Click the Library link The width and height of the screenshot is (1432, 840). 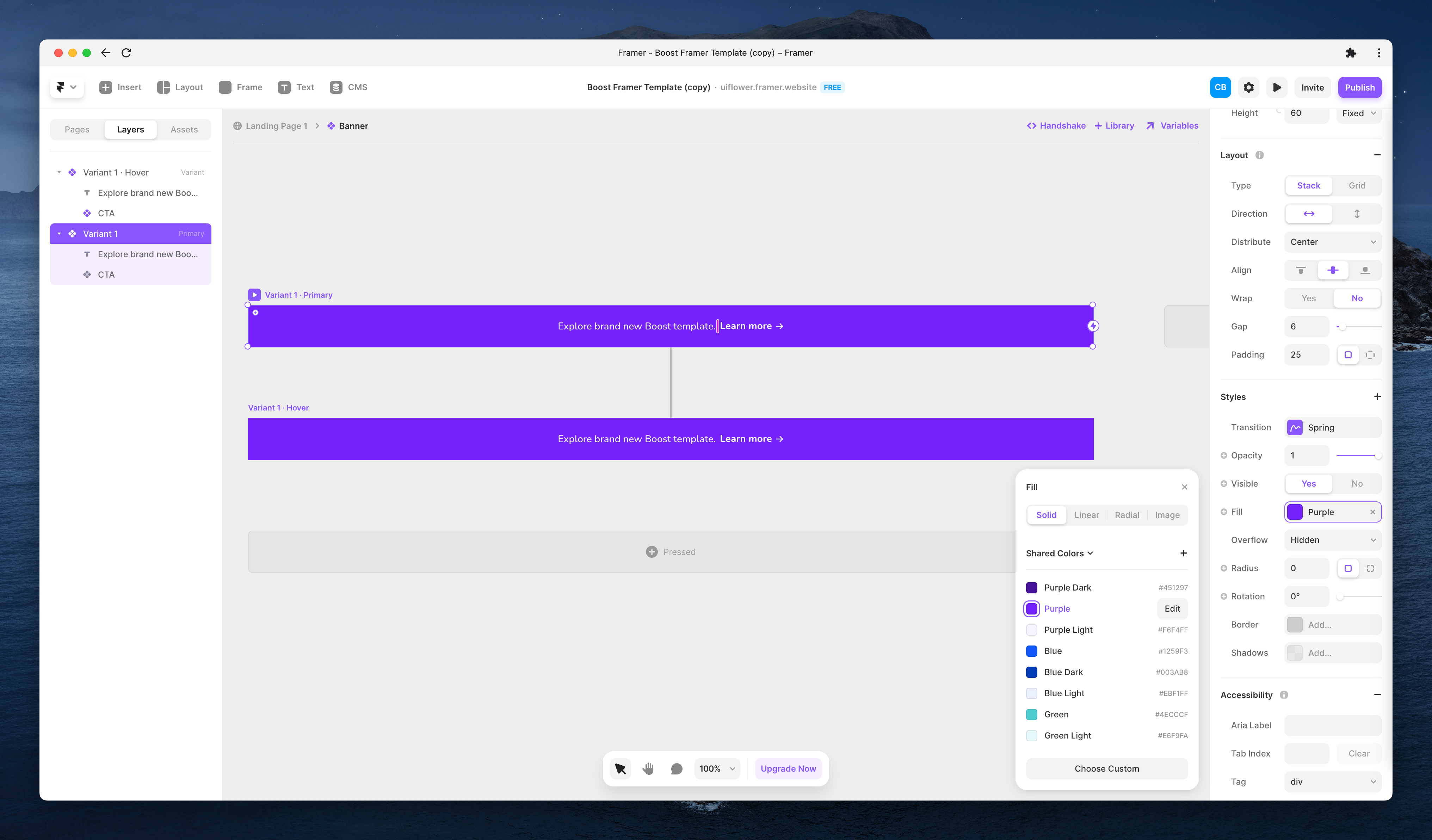click(1114, 125)
